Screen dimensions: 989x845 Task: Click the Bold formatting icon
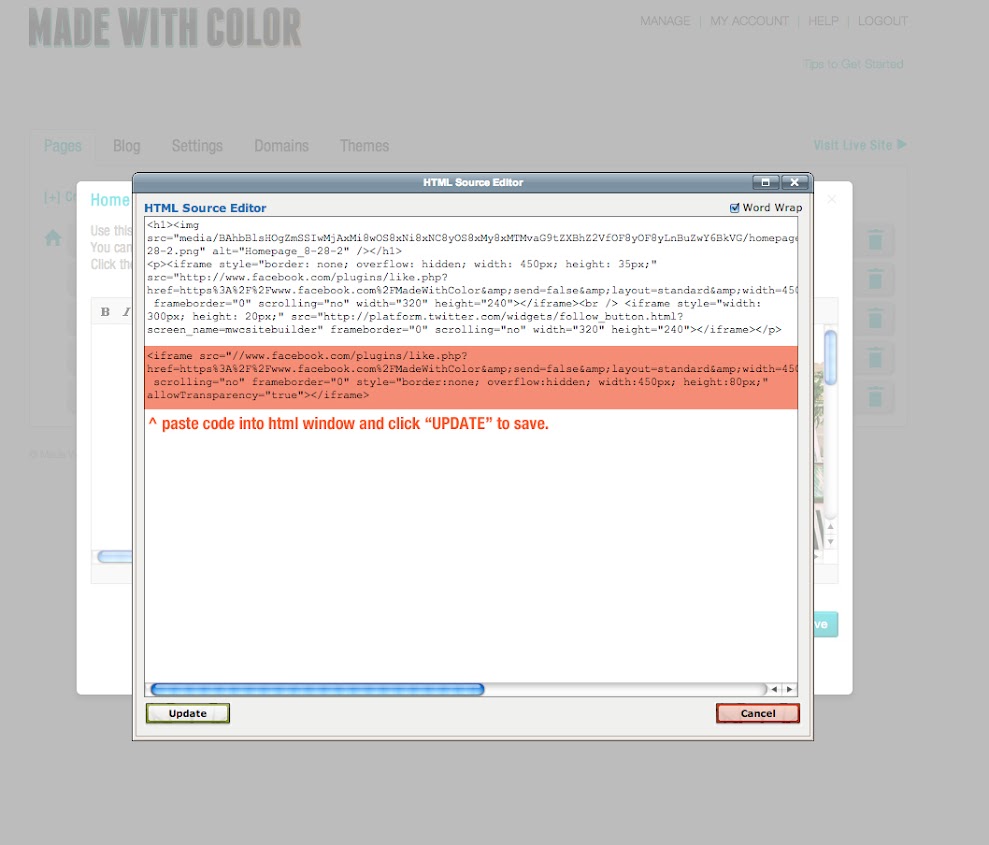[x=105, y=312]
